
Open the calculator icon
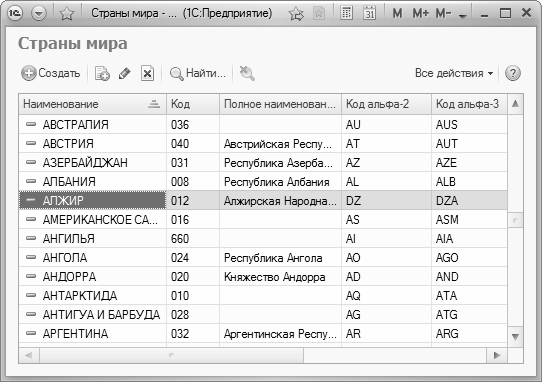[346, 13]
